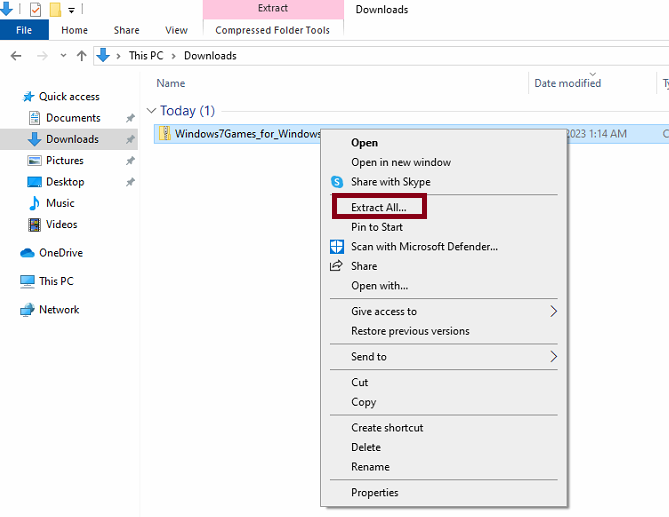This screenshot has width=669, height=517.
Task: Switch to the Share ribbon tab
Action: (127, 30)
